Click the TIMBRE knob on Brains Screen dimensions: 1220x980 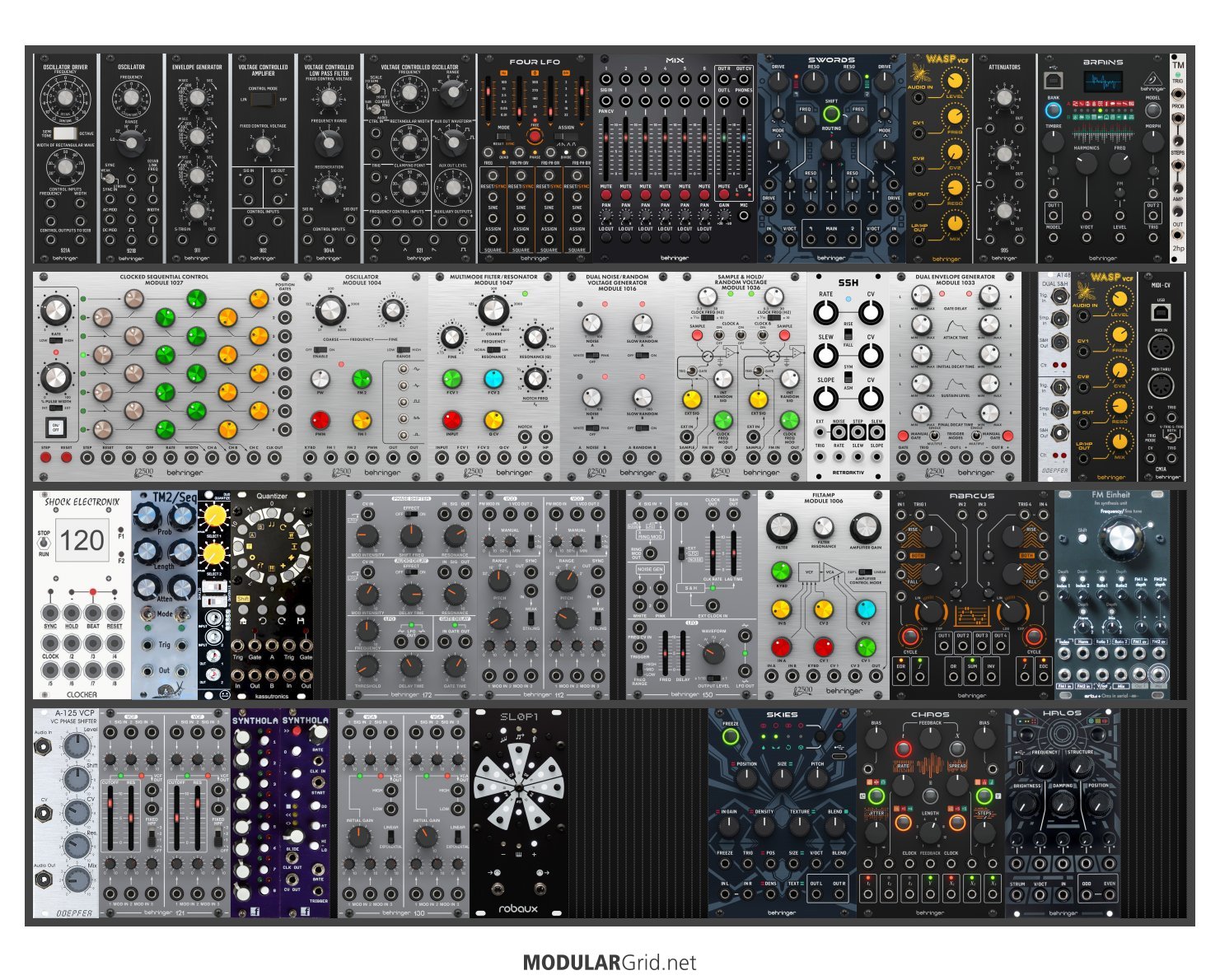(x=1054, y=143)
